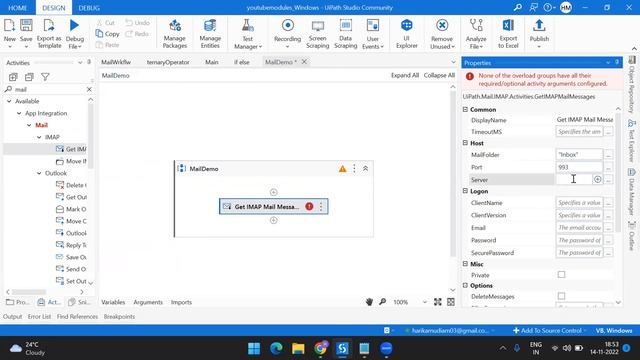Switch to DEBUG ribbon tab
This screenshot has width=640, height=360.
(89, 8)
